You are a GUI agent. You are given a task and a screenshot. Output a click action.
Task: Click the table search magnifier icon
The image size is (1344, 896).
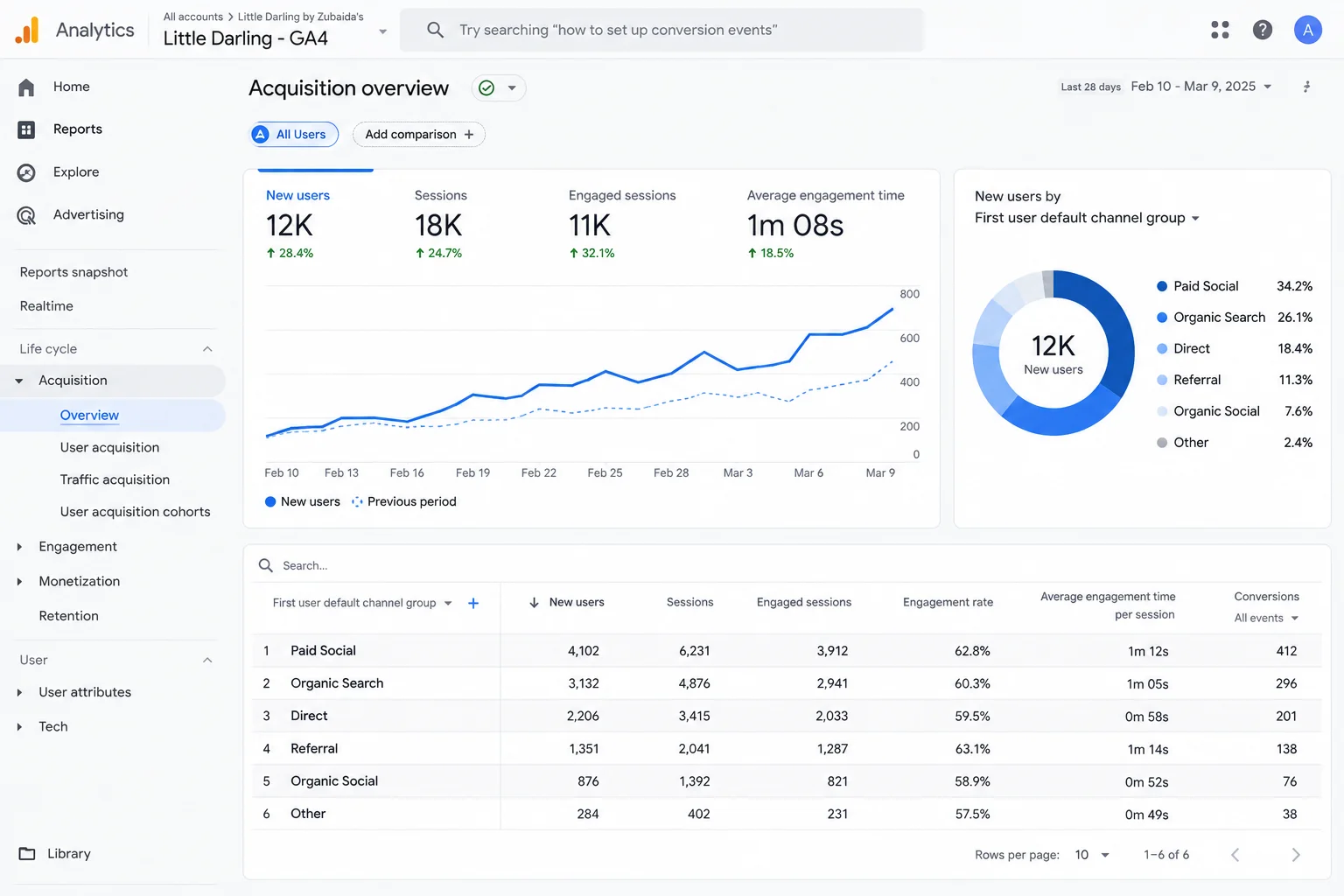pos(266,565)
